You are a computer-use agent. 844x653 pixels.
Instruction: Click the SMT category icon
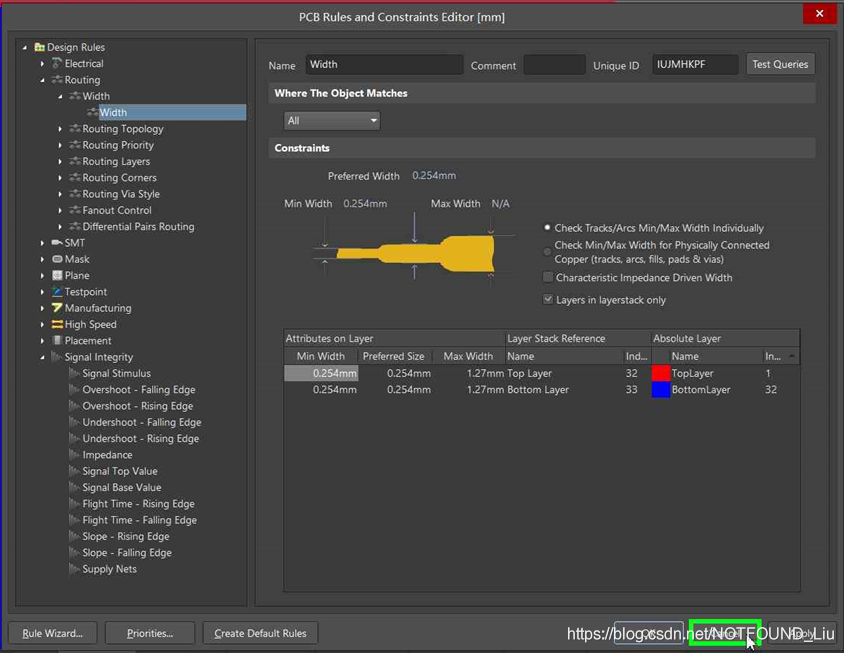coord(57,243)
